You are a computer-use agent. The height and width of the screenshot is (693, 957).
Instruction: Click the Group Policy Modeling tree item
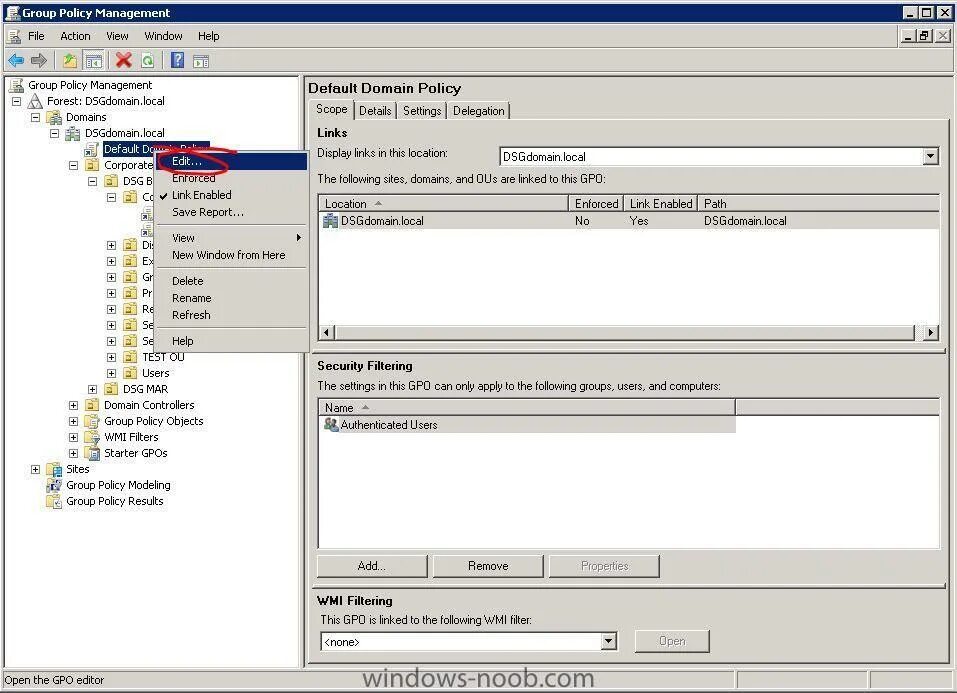coord(118,485)
